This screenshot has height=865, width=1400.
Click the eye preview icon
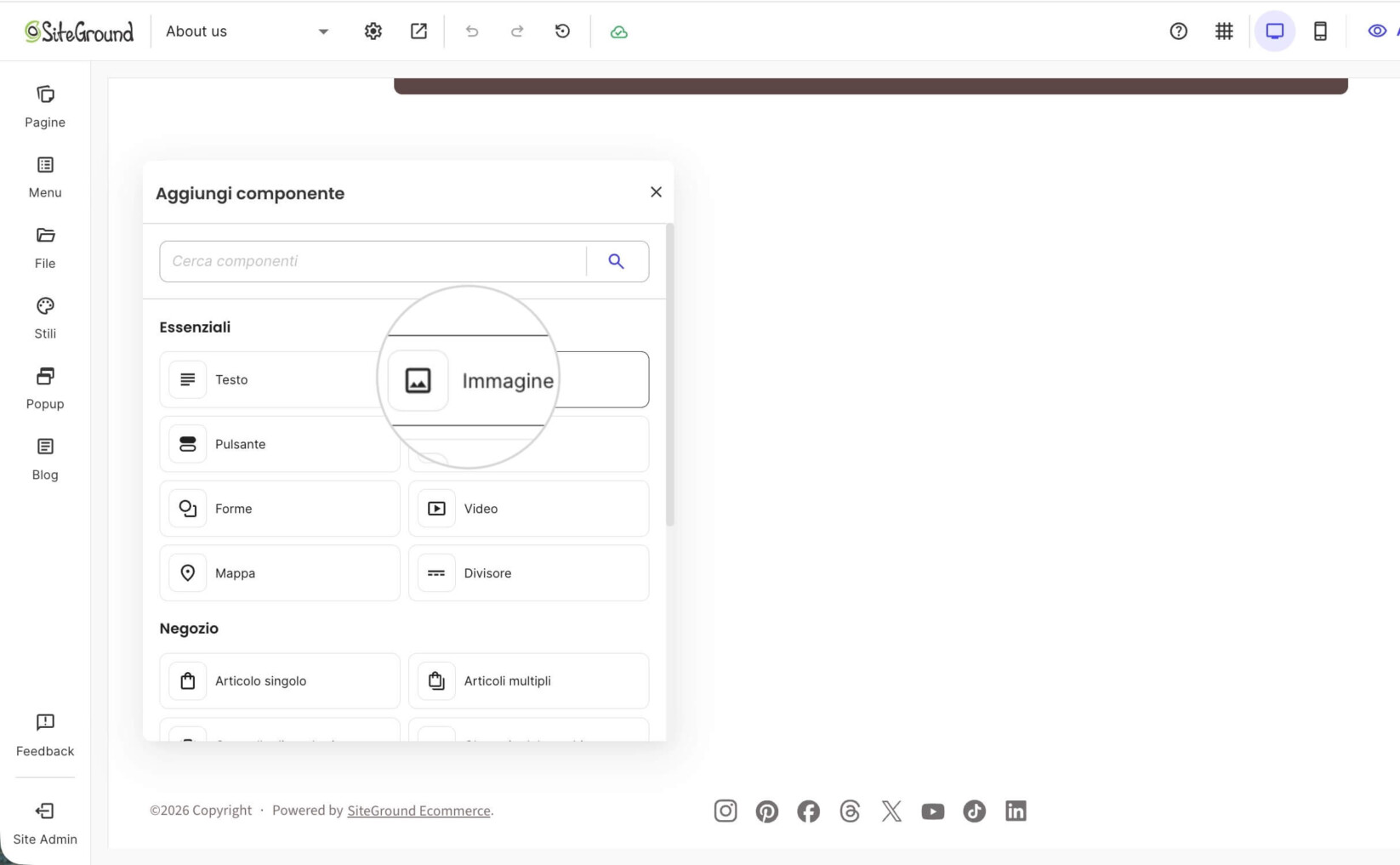tap(1377, 31)
